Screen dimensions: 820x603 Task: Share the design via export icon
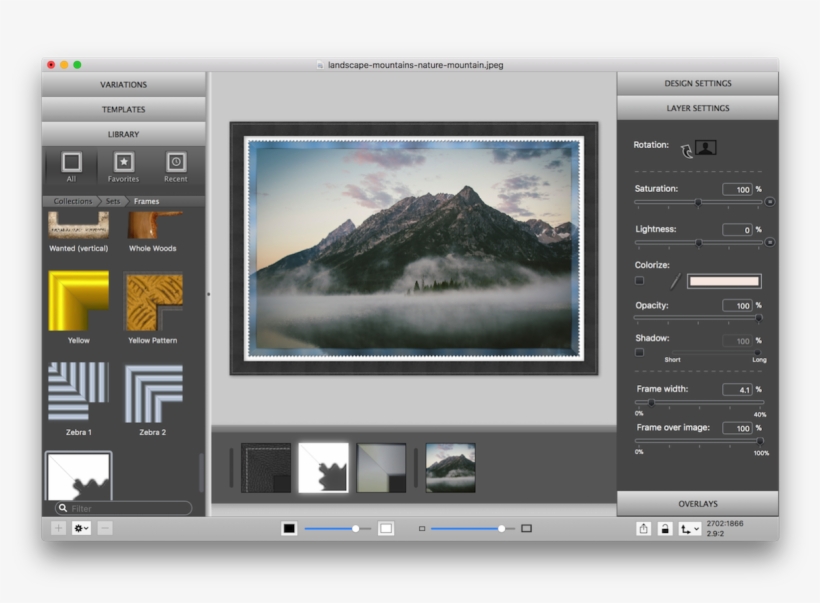coord(643,529)
